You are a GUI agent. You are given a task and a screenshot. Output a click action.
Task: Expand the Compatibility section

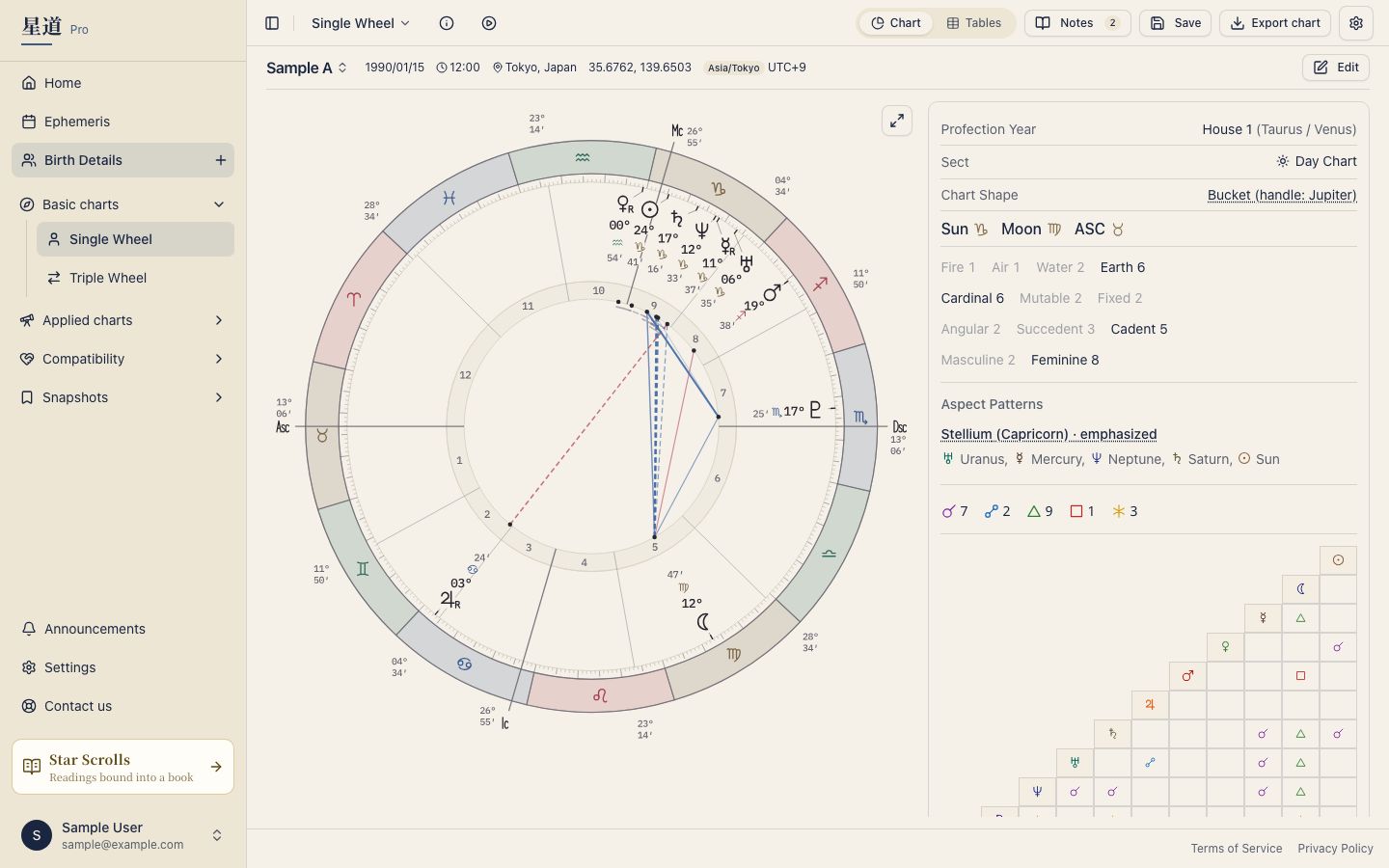click(123, 359)
